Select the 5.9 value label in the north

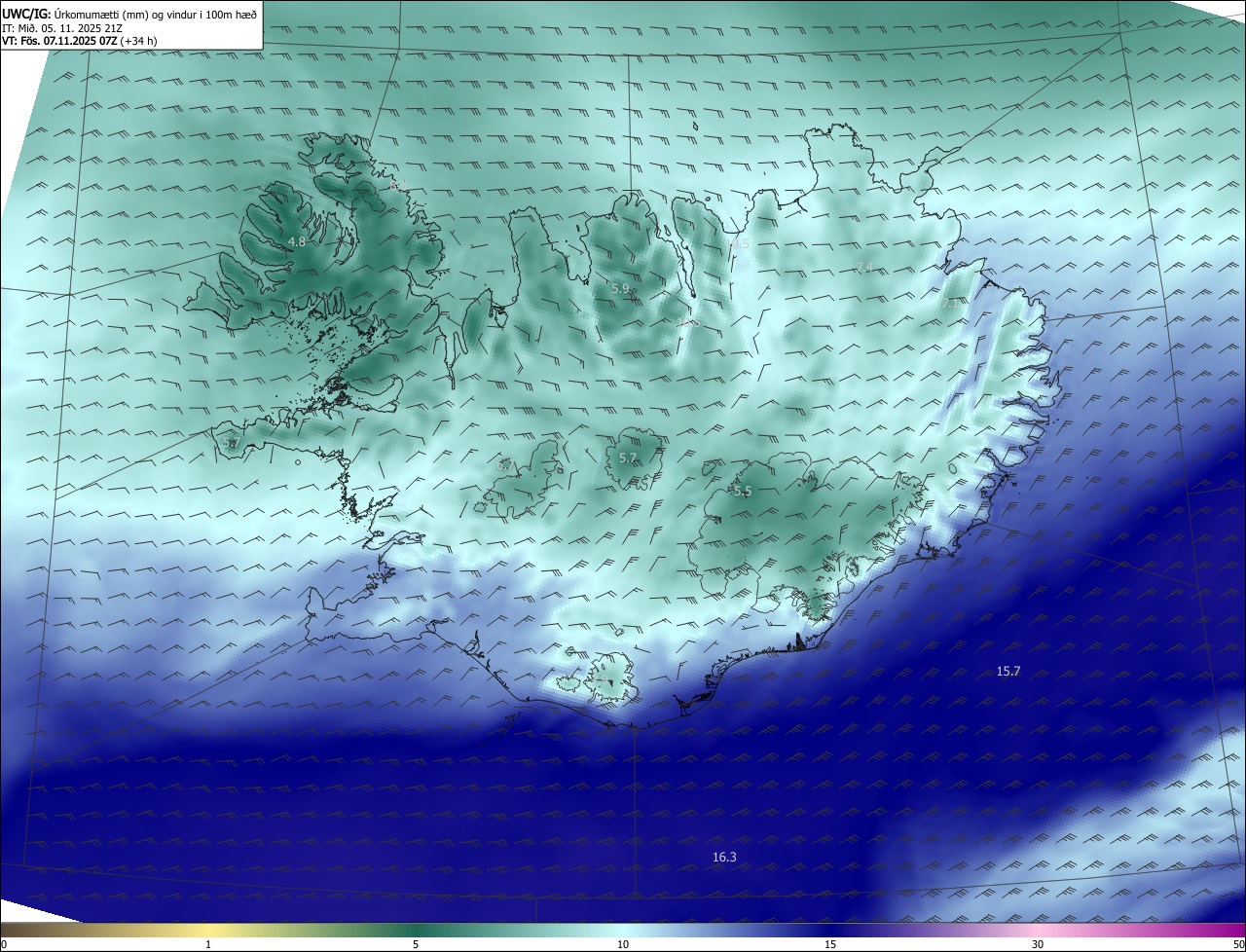620,288
